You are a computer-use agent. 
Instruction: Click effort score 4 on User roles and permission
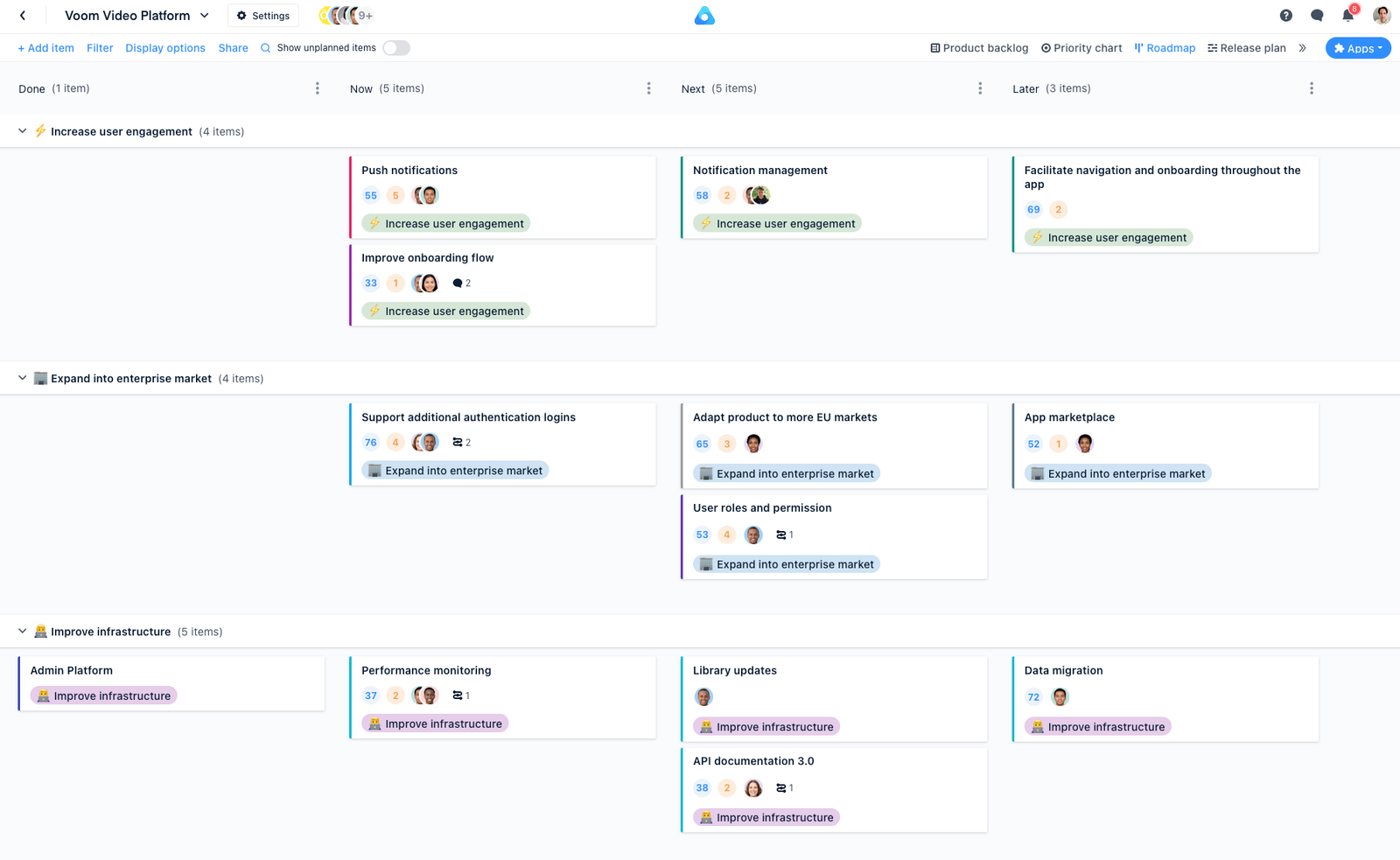(x=727, y=535)
